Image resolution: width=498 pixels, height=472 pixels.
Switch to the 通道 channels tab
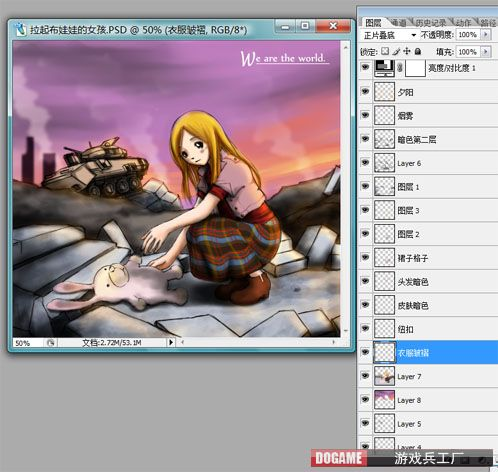coord(398,23)
